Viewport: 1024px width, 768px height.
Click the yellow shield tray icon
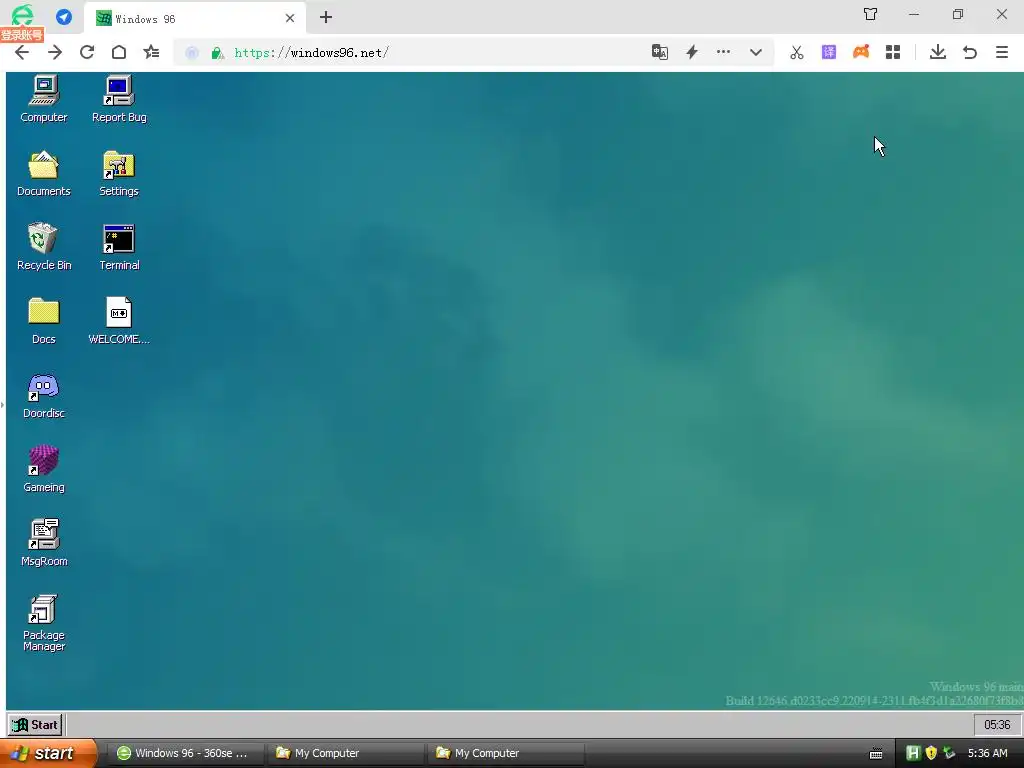point(931,753)
